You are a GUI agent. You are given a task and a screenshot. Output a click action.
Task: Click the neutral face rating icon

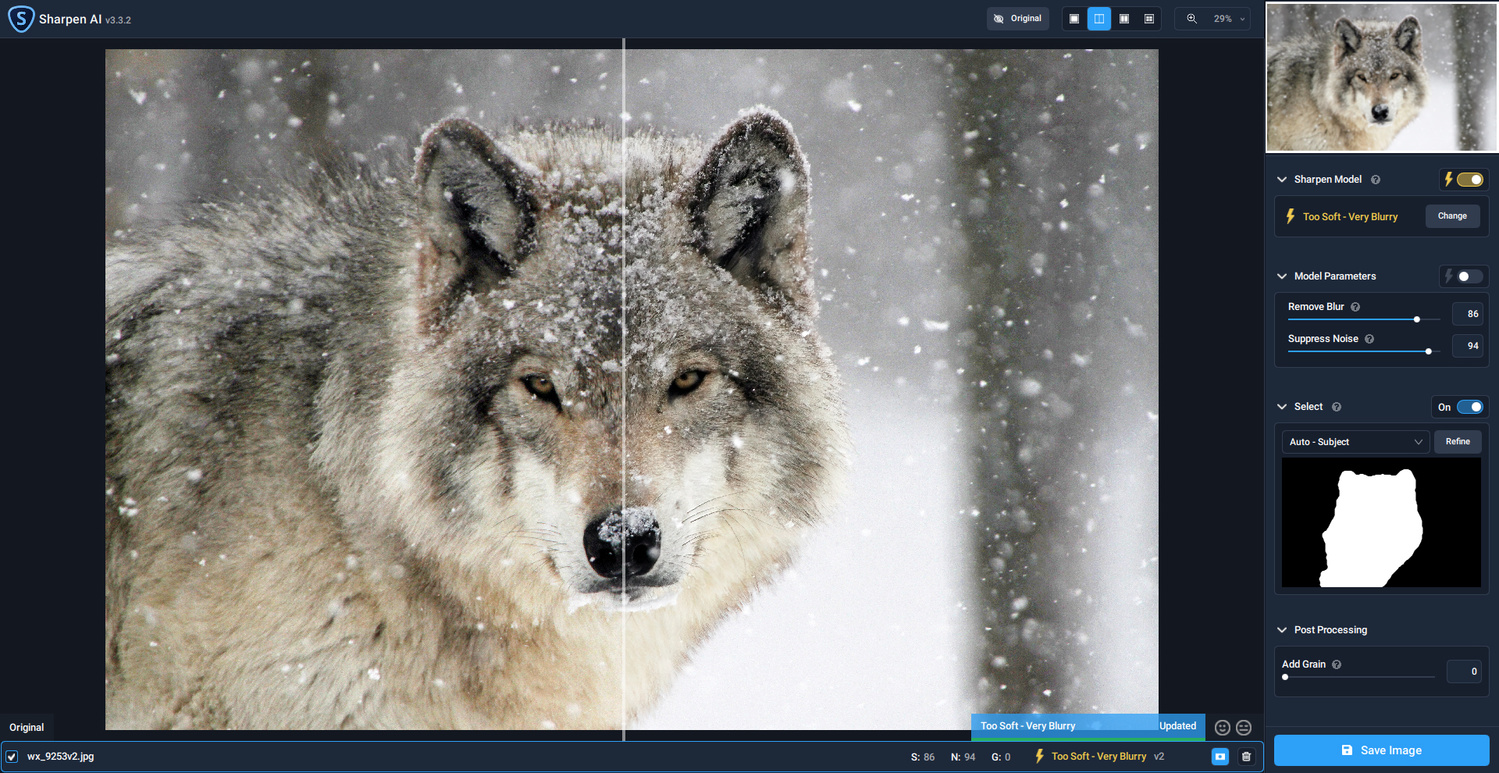(x=1244, y=728)
